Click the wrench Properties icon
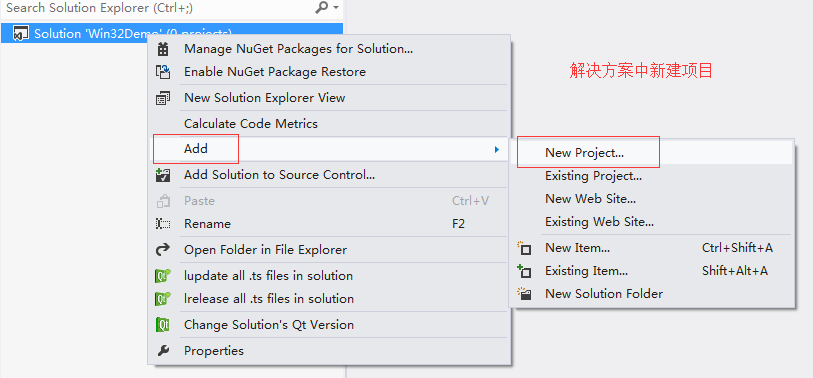Image resolution: width=813 pixels, height=378 pixels. click(x=163, y=351)
